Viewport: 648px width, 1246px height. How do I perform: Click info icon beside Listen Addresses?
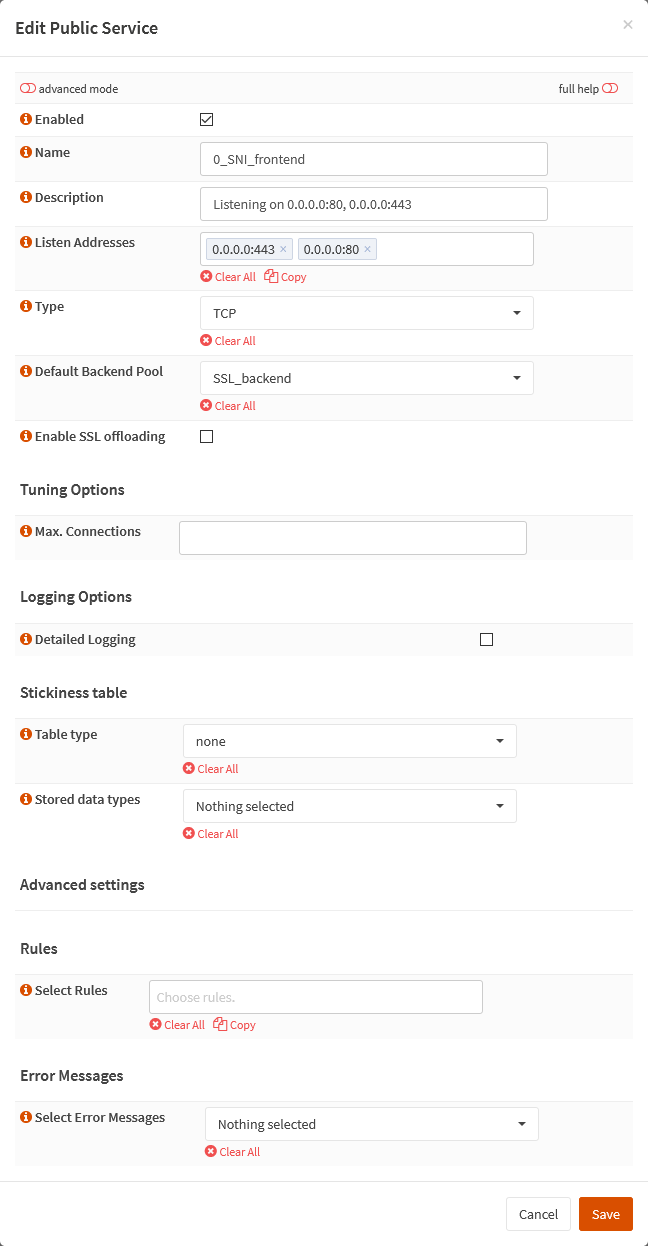(26, 242)
